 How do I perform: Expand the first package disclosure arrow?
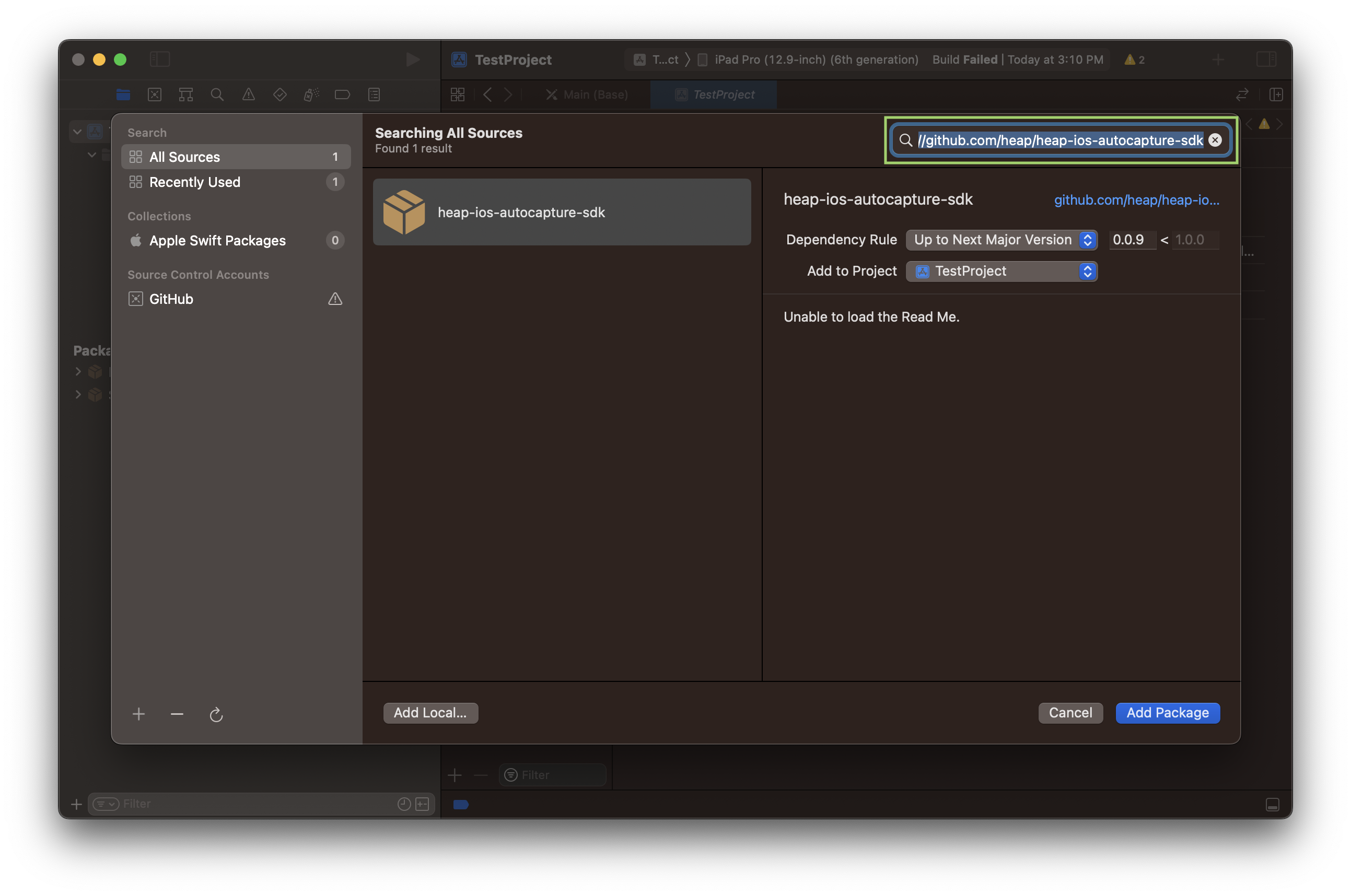(78, 371)
